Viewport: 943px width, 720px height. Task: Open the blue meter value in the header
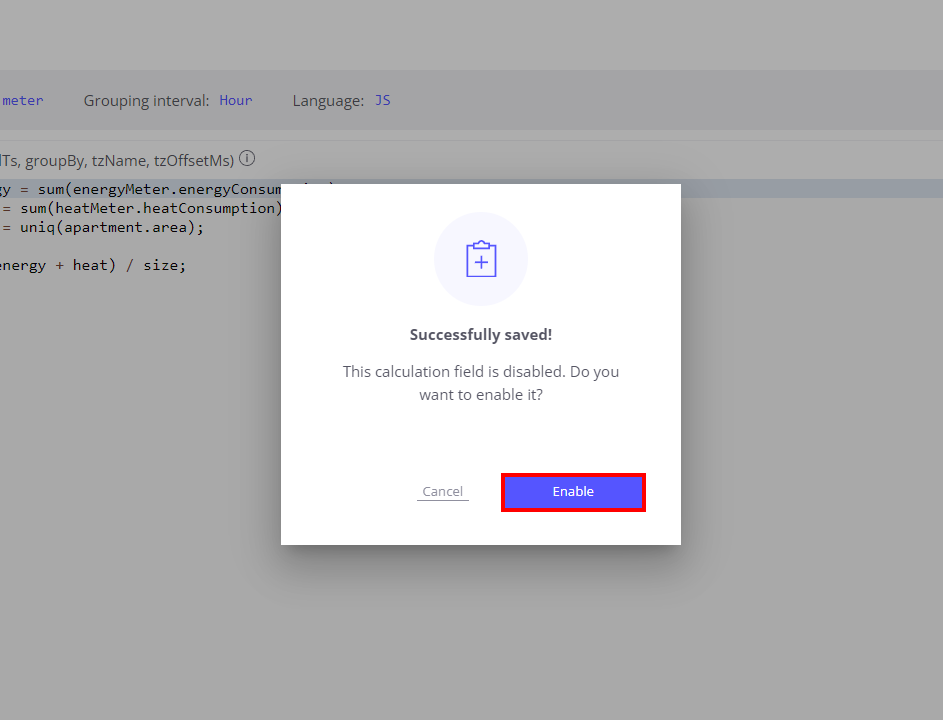click(22, 100)
